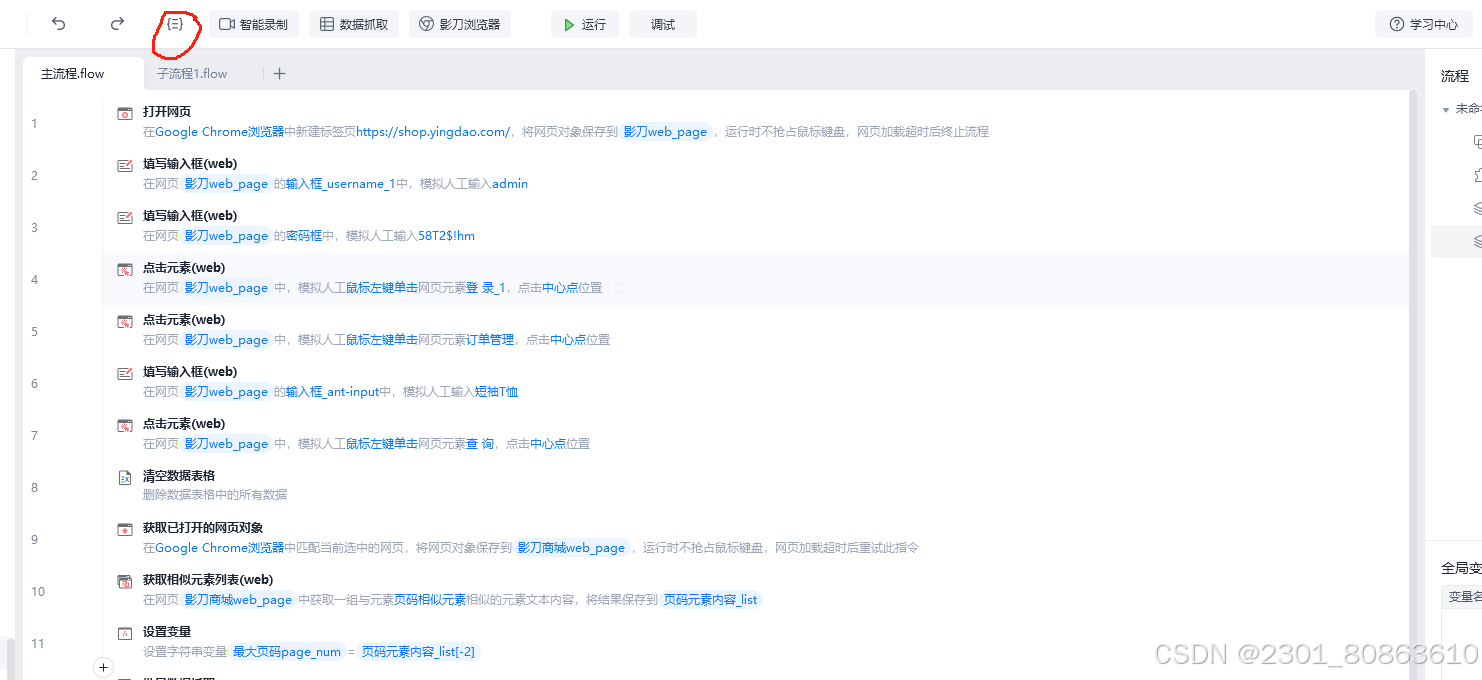
Task: Click the 最大页码page_num variable tag
Action: click(x=288, y=651)
